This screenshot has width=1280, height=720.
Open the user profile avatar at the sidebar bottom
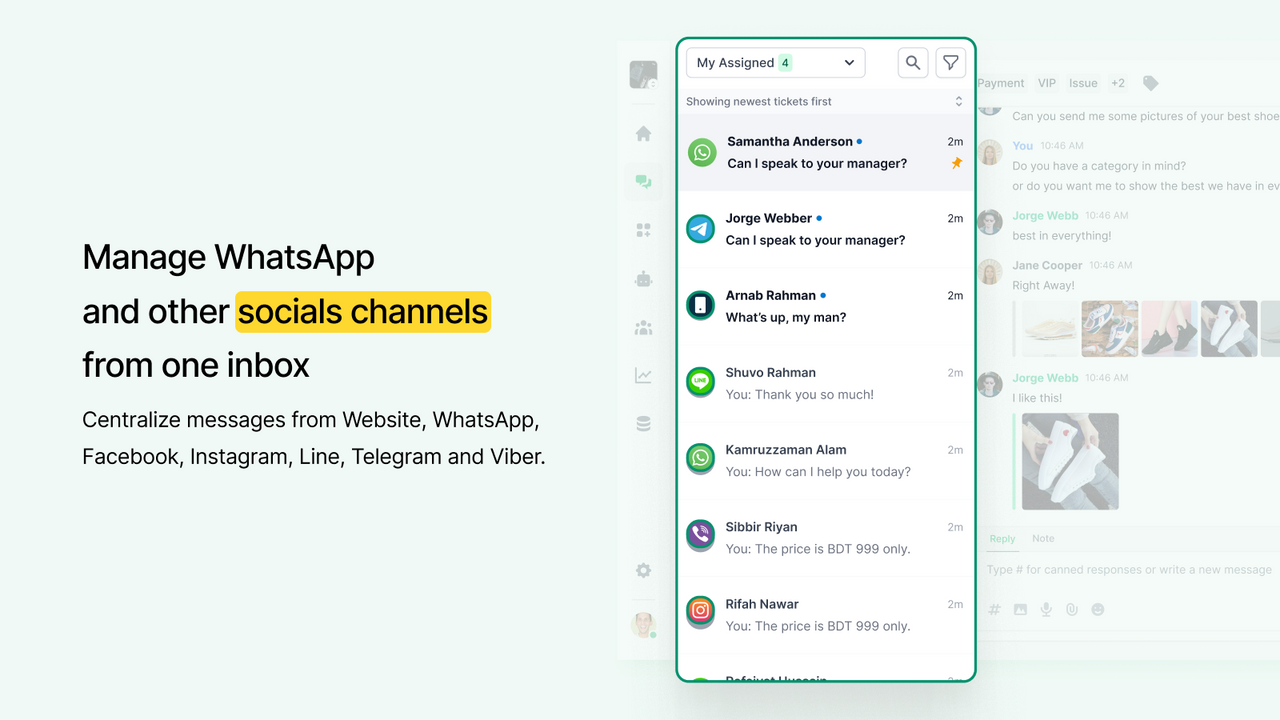pyautogui.click(x=643, y=625)
